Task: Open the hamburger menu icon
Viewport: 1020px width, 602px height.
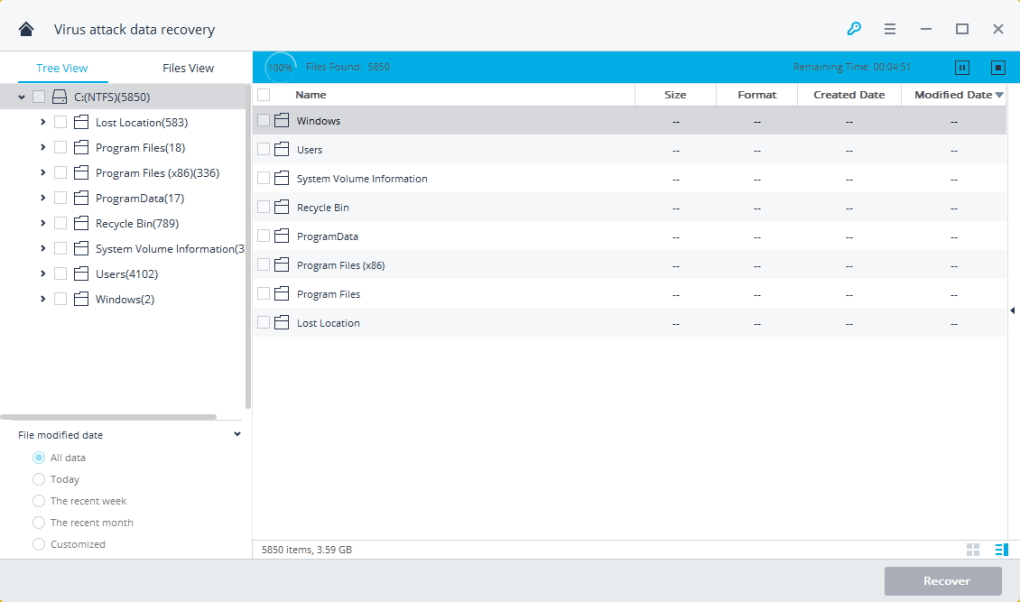Action: point(890,29)
